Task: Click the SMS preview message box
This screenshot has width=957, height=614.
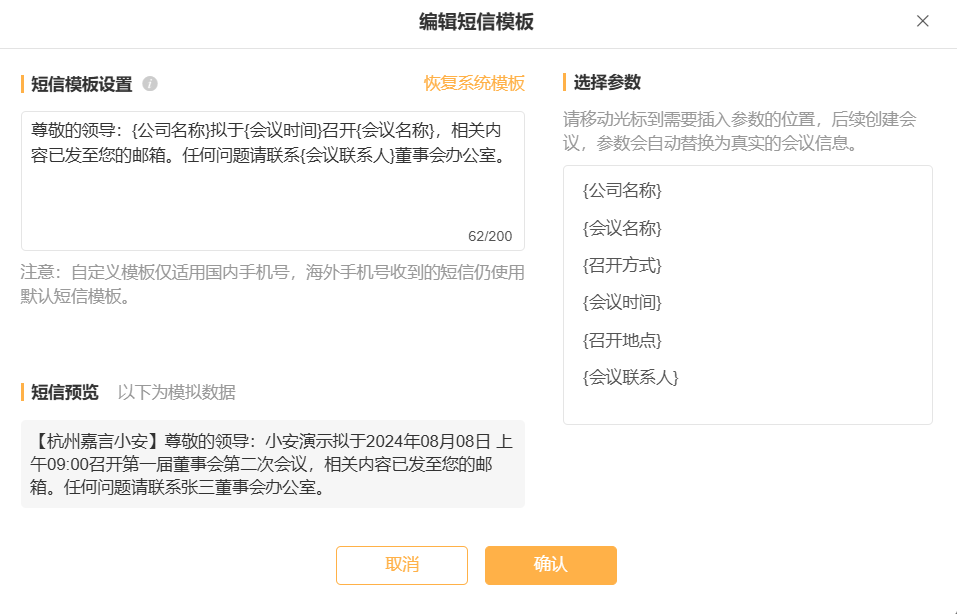Action: pos(272,464)
